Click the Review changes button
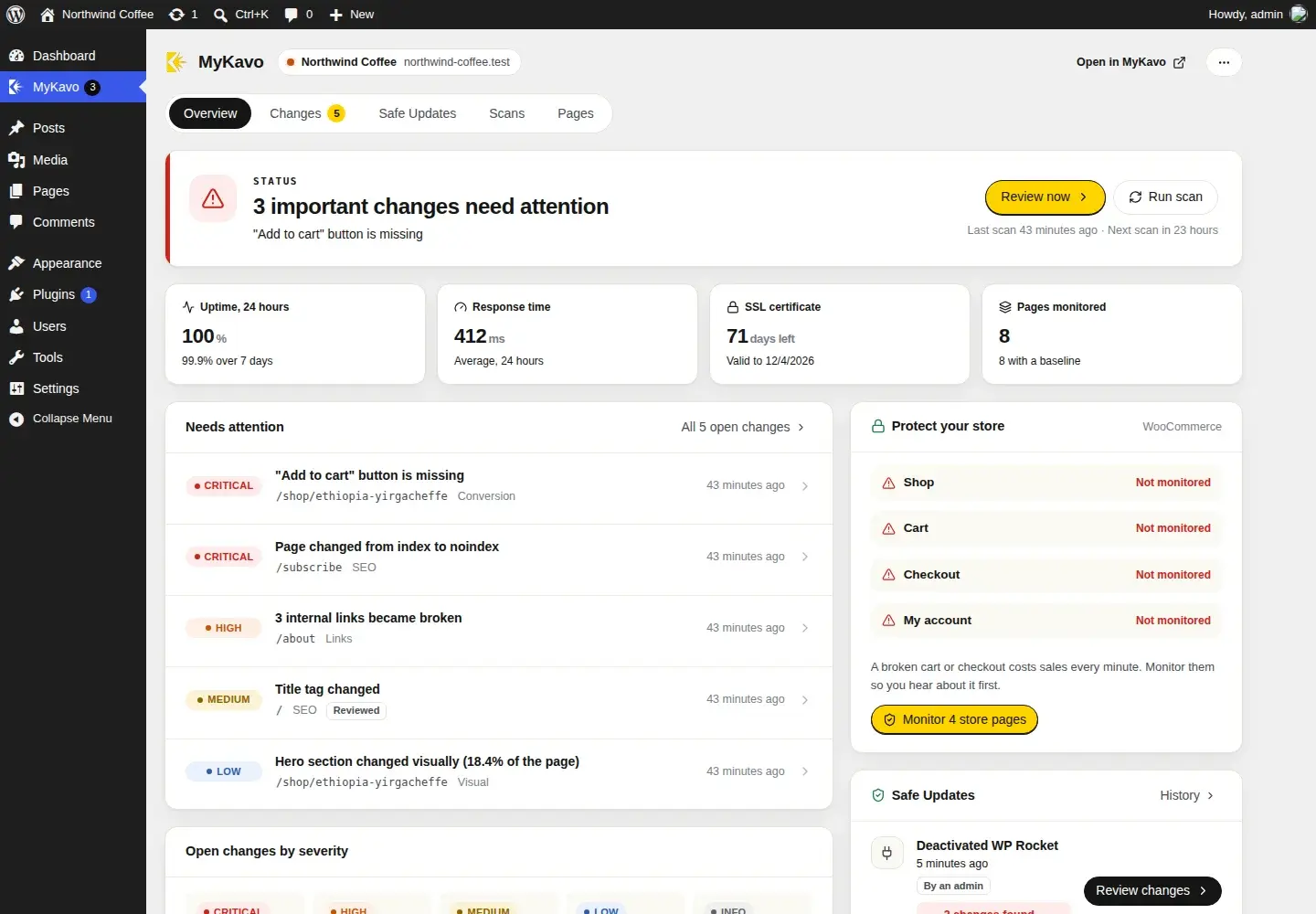Image resolution: width=1316 pixels, height=914 pixels. click(x=1152, y=890)
